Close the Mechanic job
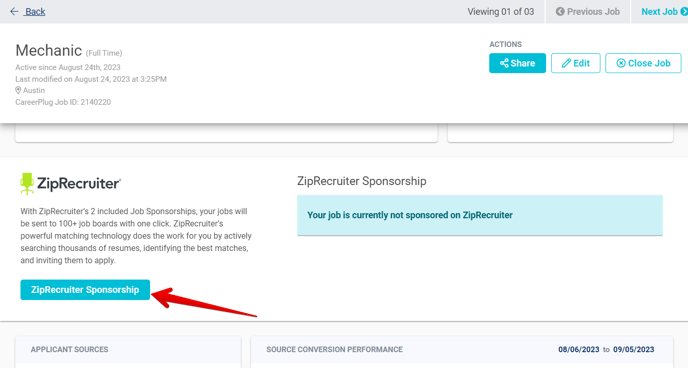This screenshot has width=688, height=368. click(643, 63)
